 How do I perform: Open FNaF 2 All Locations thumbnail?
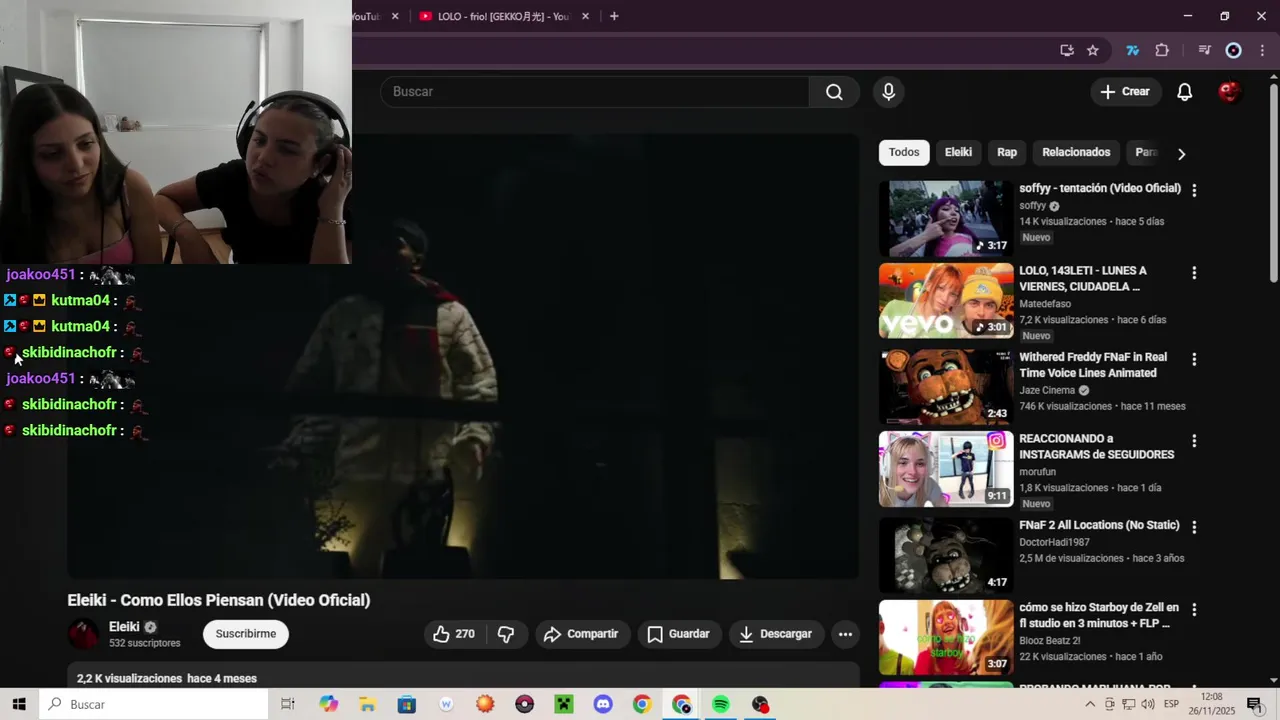point(946,555)
